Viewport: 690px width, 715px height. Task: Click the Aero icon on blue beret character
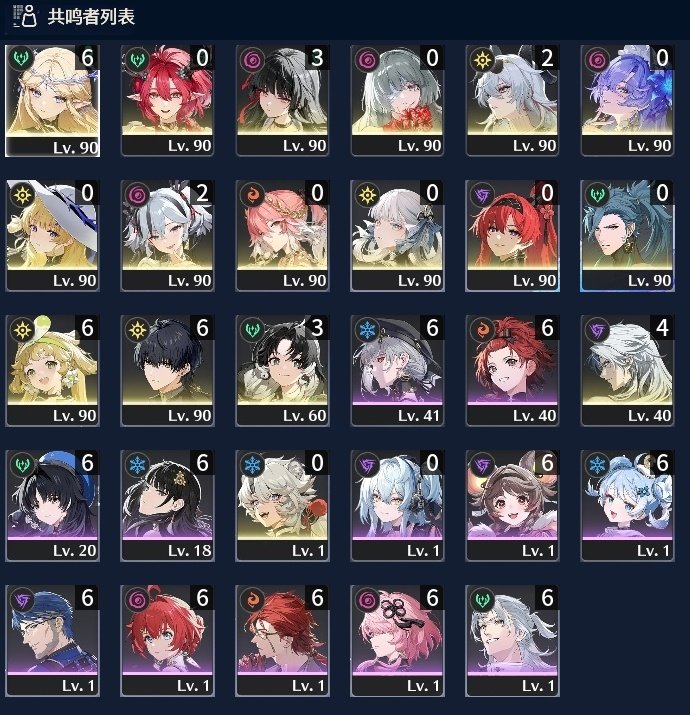[x=22, y=465]
